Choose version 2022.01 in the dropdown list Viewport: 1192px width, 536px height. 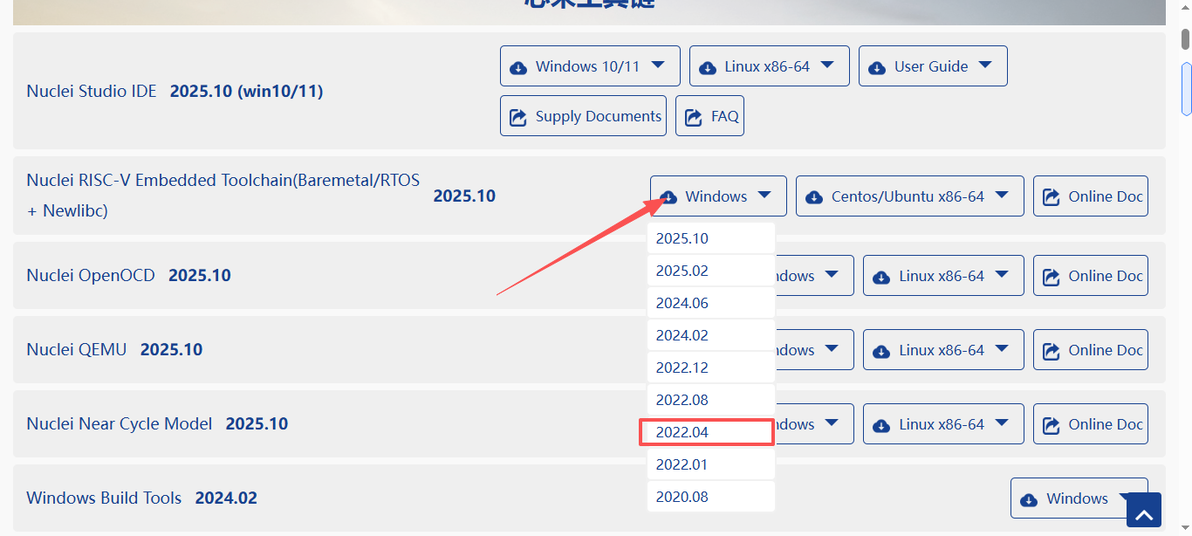tap(711, 464)
